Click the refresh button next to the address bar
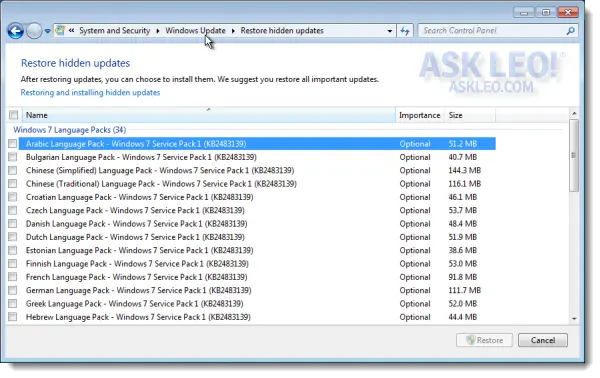Image resolution: width=600 pixels, height=378 pixels. pos(405,31)
